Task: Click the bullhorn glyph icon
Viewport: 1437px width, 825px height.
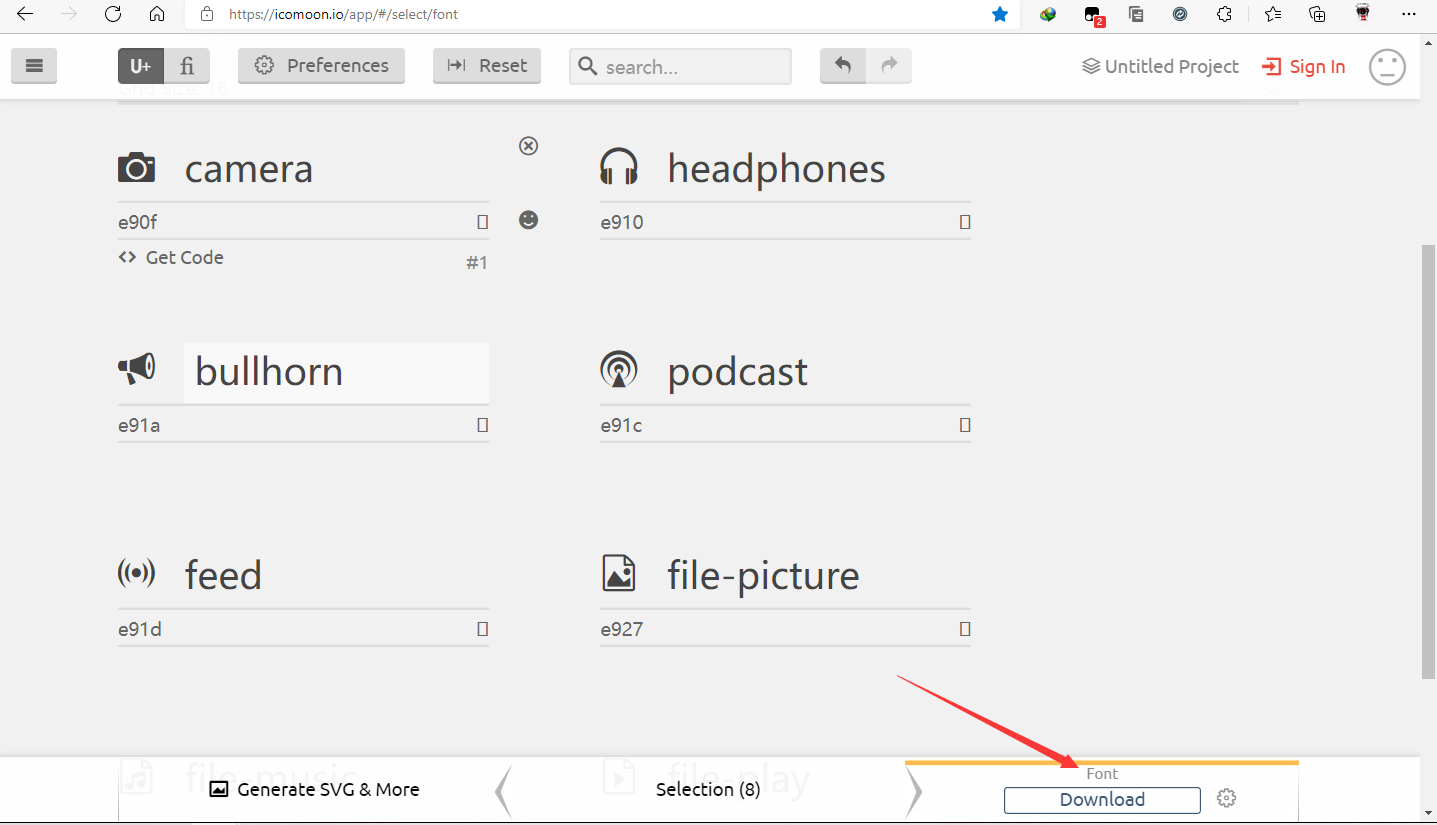Action: [x=137, y=369]
